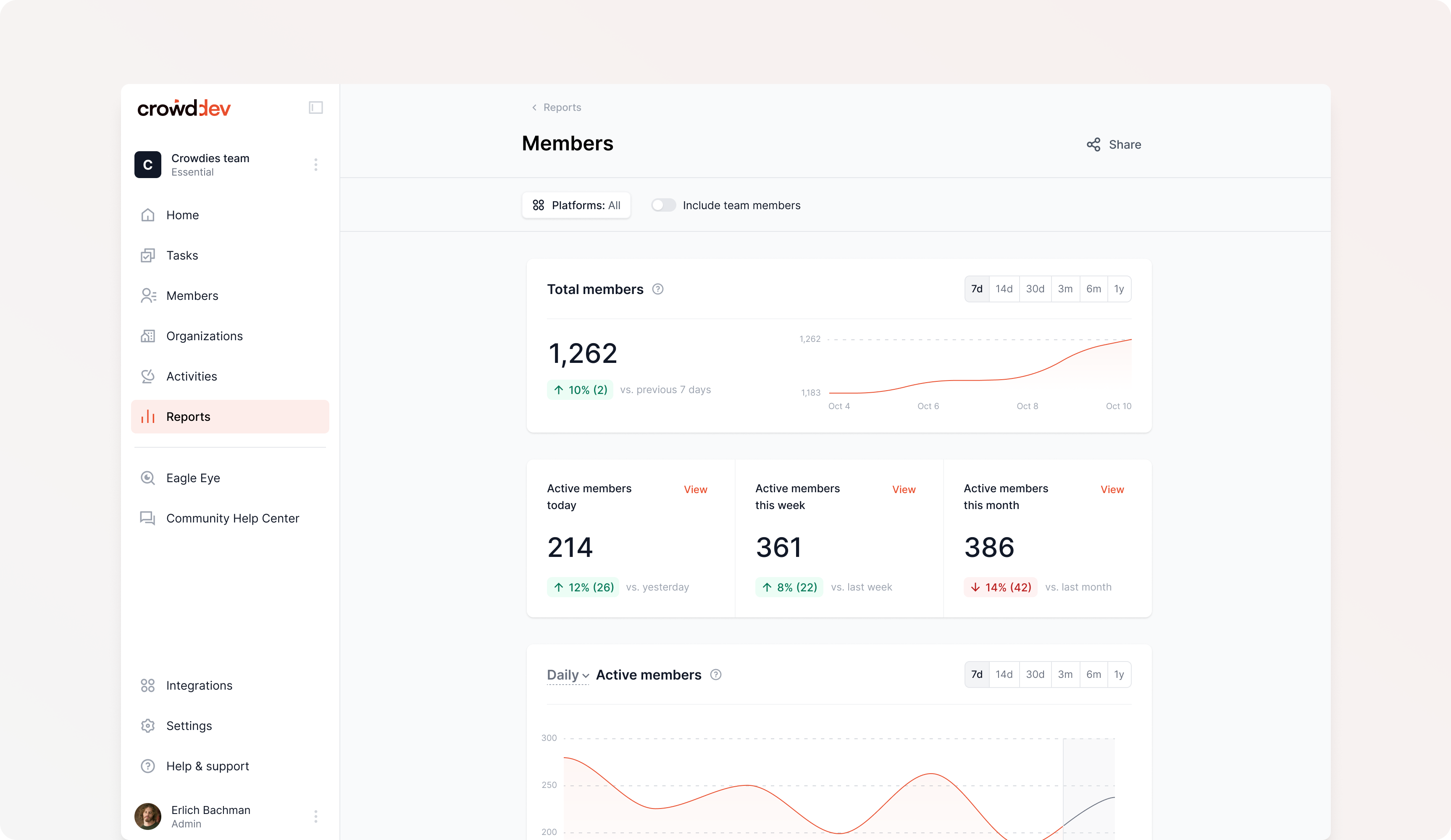Screen dimensions: 1451x840
Task: Expand the Daily granularity dropdown
Action: pos(568,675)
